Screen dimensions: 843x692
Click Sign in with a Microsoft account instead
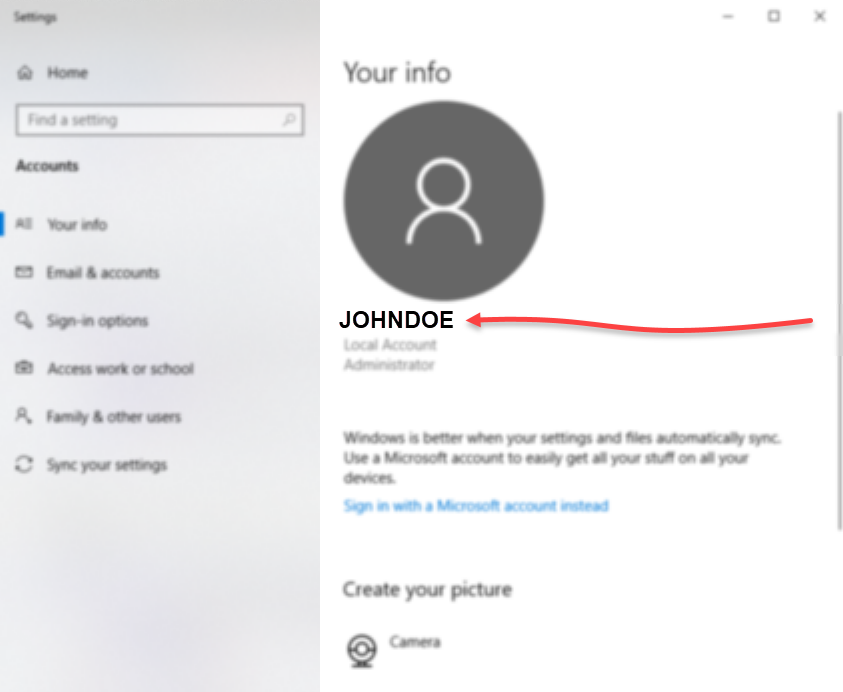[x=476, y=505]
